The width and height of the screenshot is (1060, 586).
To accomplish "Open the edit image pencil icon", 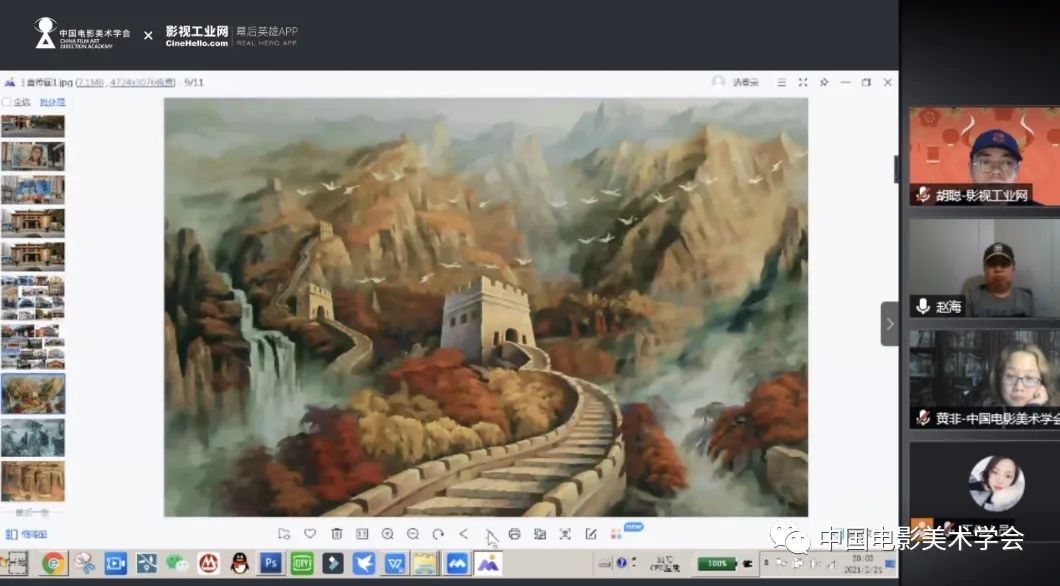I will (591, 534).
